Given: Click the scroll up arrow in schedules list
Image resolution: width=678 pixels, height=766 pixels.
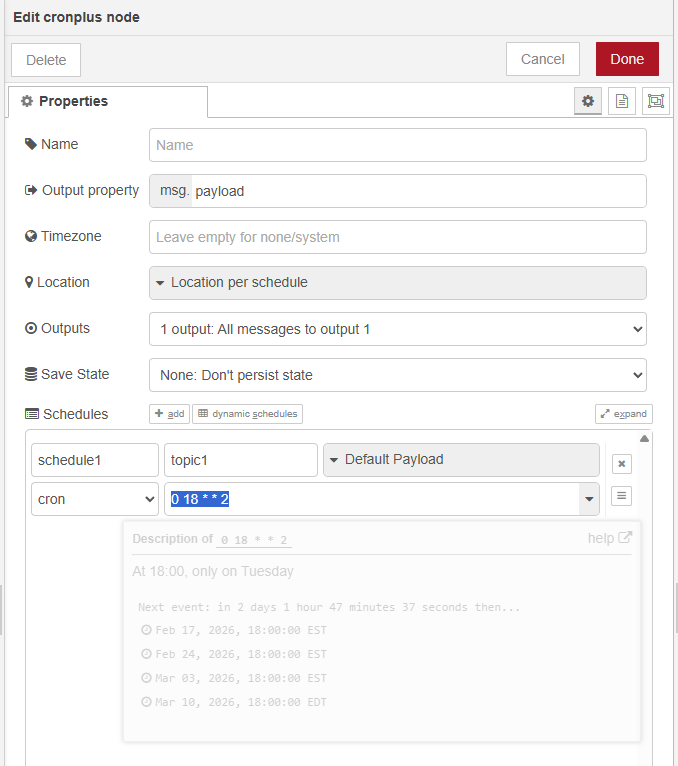Looking at the screenshot, I should (x=645, y=439).
